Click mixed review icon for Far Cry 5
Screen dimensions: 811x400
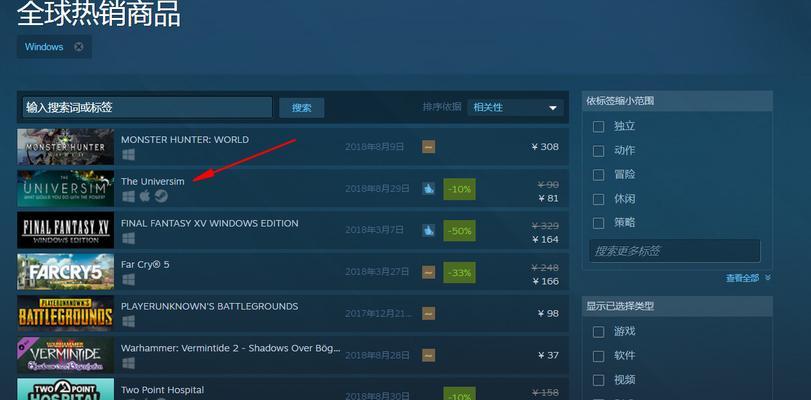point(428,272)
